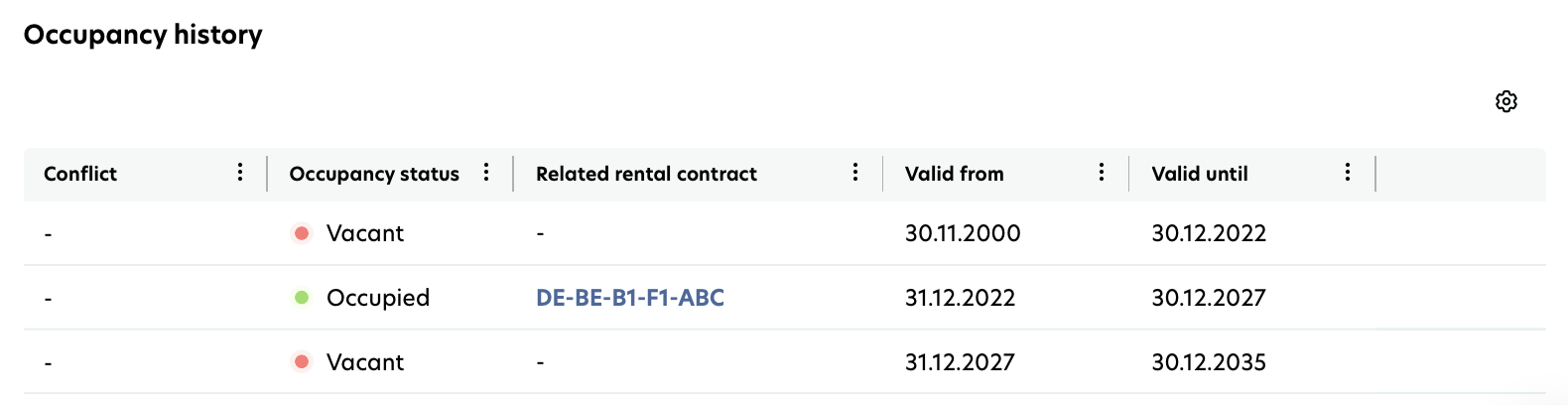
Task: Sort by Valid from header
Action: coord(954,174)
